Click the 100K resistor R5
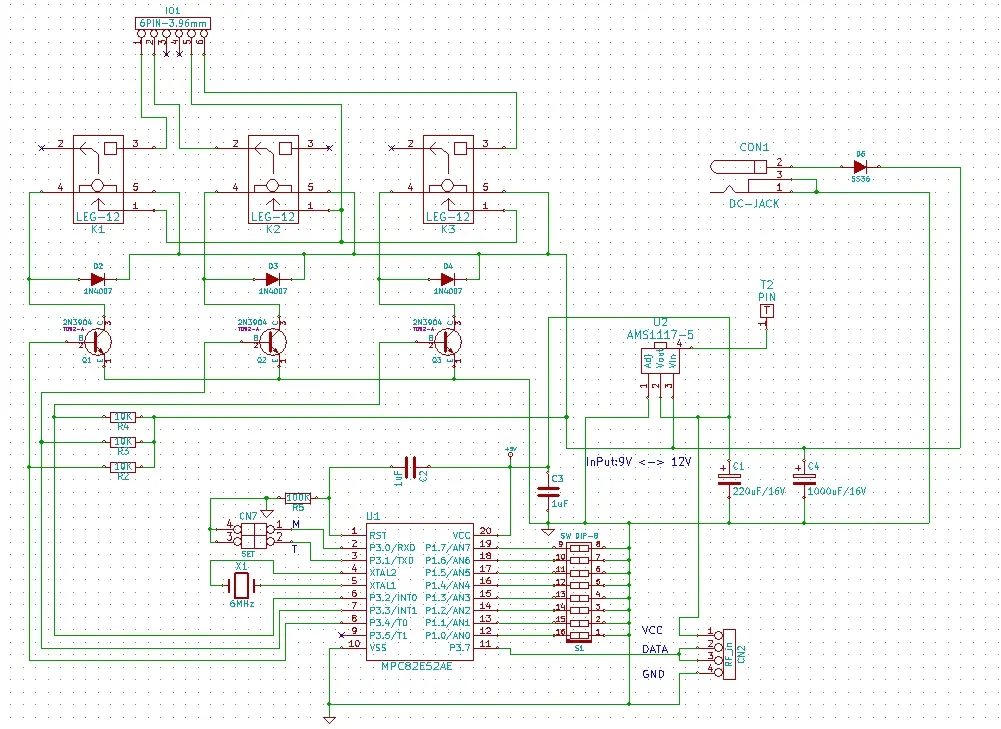Image resolution: width=1001 pixels, height=729 pixels. click(x=298, y=497)
